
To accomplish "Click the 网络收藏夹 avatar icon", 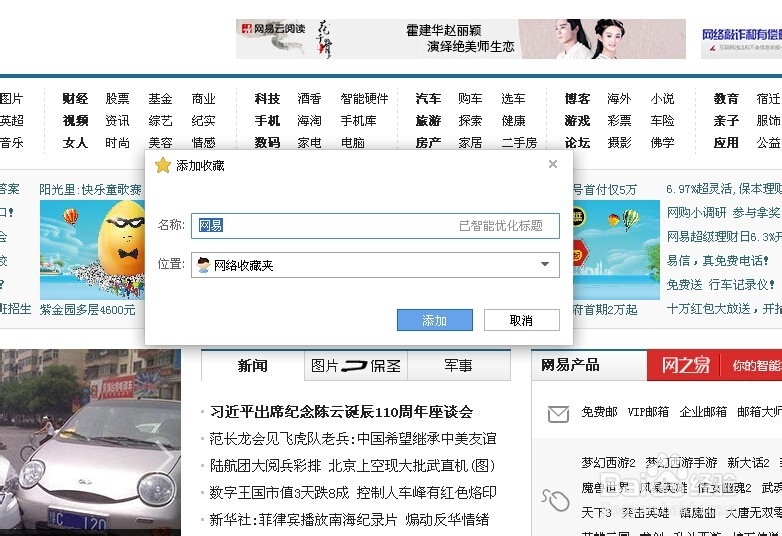I will pyautogui.click(x=203, y=265).
